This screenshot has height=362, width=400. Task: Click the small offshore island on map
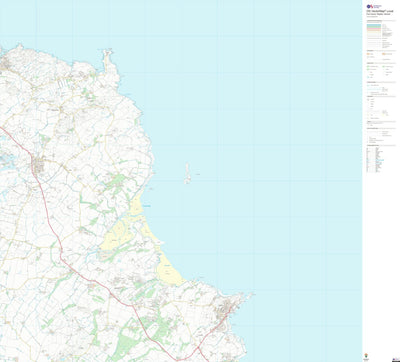pyautogui.click(x=188, y=174)
